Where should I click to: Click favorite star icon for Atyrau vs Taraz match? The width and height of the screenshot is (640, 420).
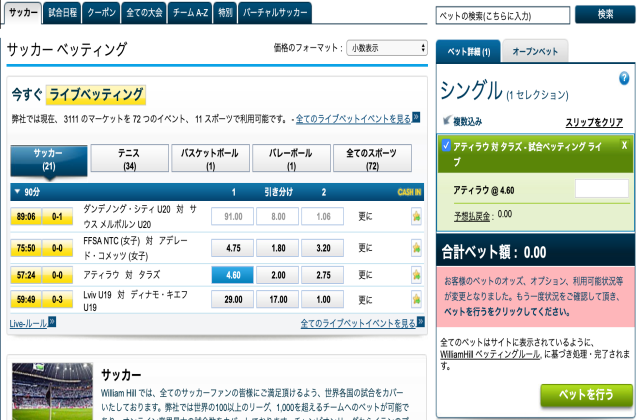(416, 275)
